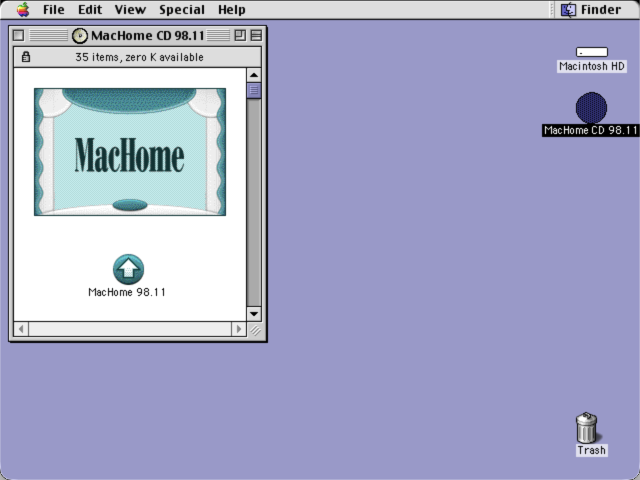Click the horizontal scroll right arrow

(x=239, y=329)
